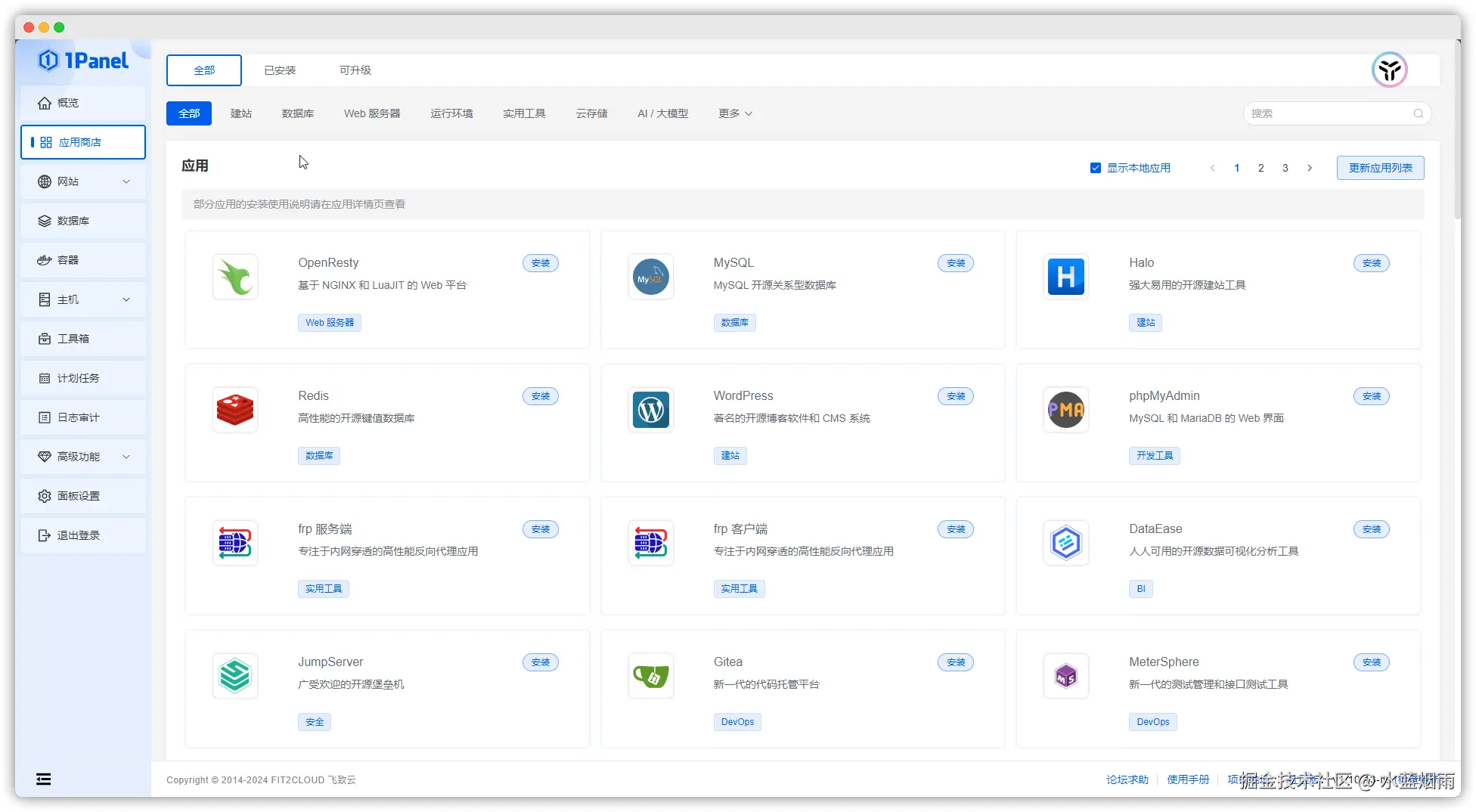The height and width of the screenshot is (812, 1476).
Task: Open the Gitea app icon
Action: point(651,676)
